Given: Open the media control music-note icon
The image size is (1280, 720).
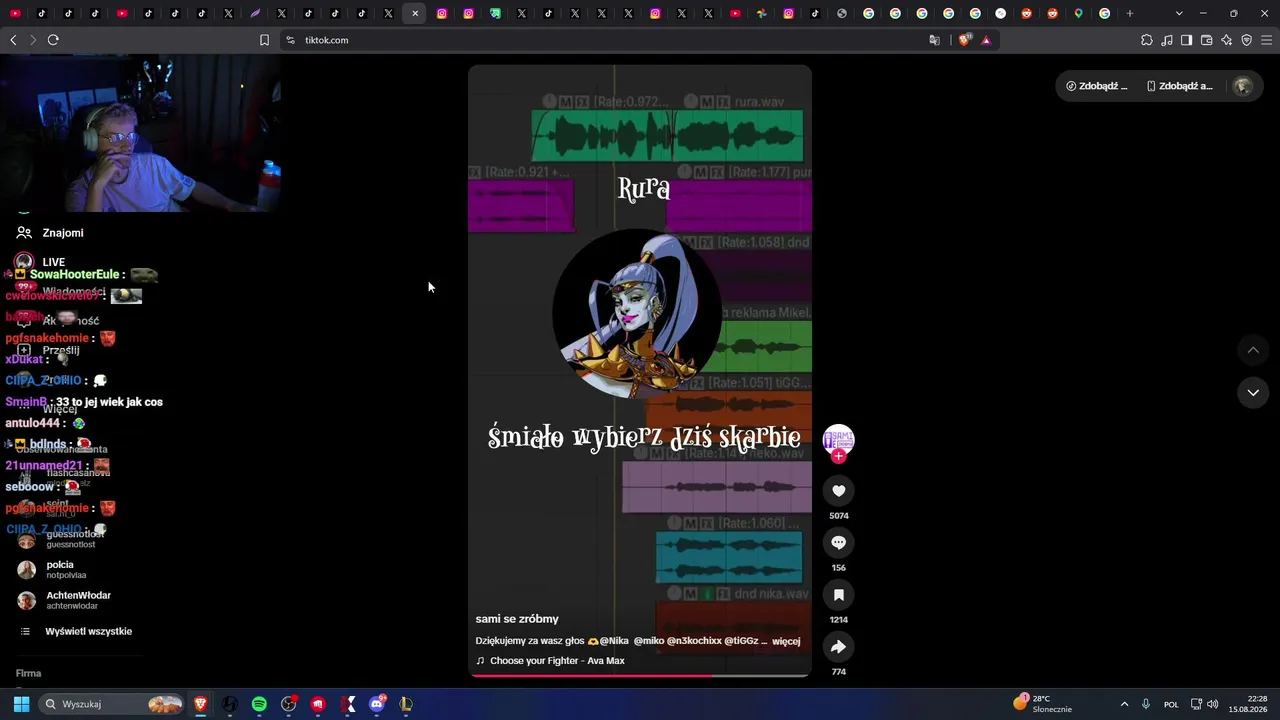Looking at the screenshot, I should pos(1167,40).
